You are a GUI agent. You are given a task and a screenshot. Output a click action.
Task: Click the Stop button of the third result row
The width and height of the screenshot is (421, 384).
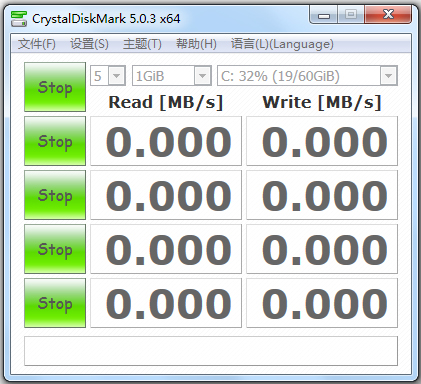55,249
